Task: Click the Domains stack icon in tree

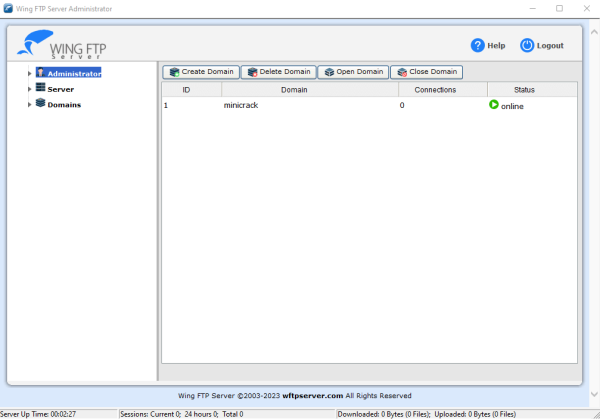Action: pyautogui.click(x=41, y=103)
